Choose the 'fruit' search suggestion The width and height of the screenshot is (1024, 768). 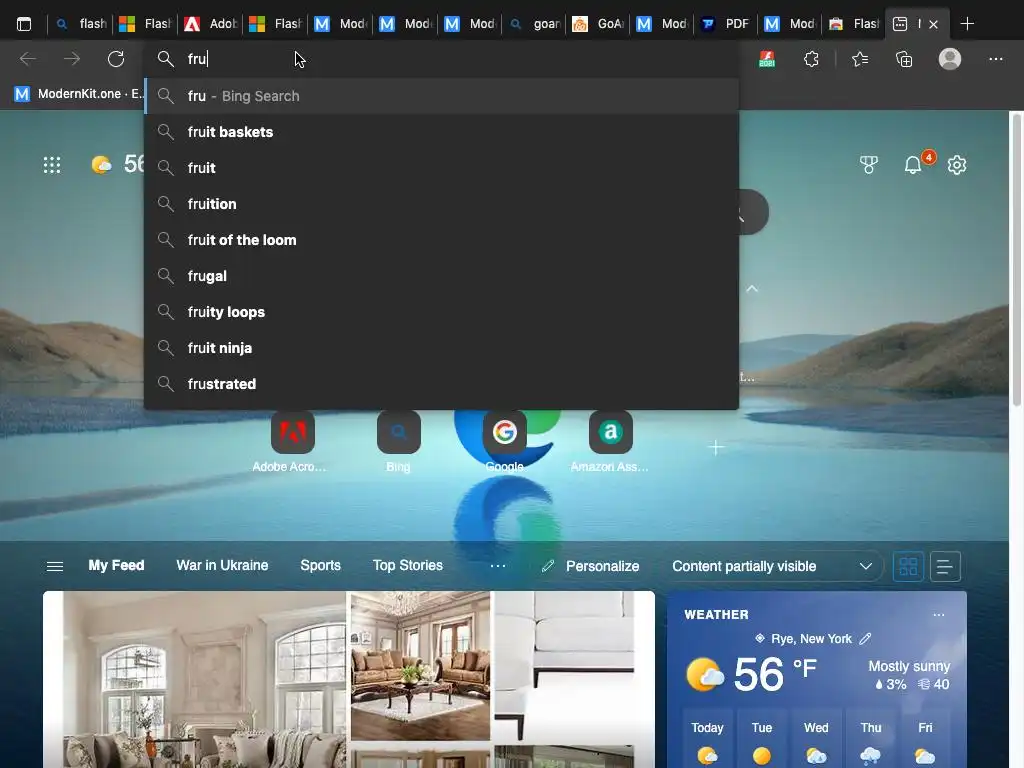point(441,168)
